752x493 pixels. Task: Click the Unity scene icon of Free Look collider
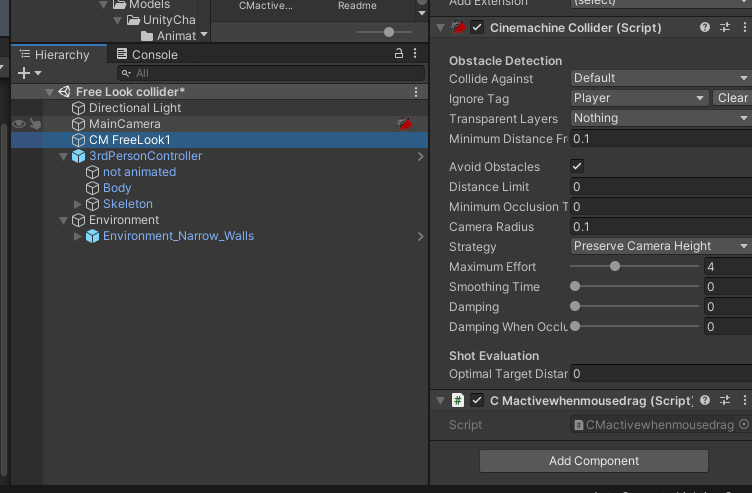coord(64,92)
